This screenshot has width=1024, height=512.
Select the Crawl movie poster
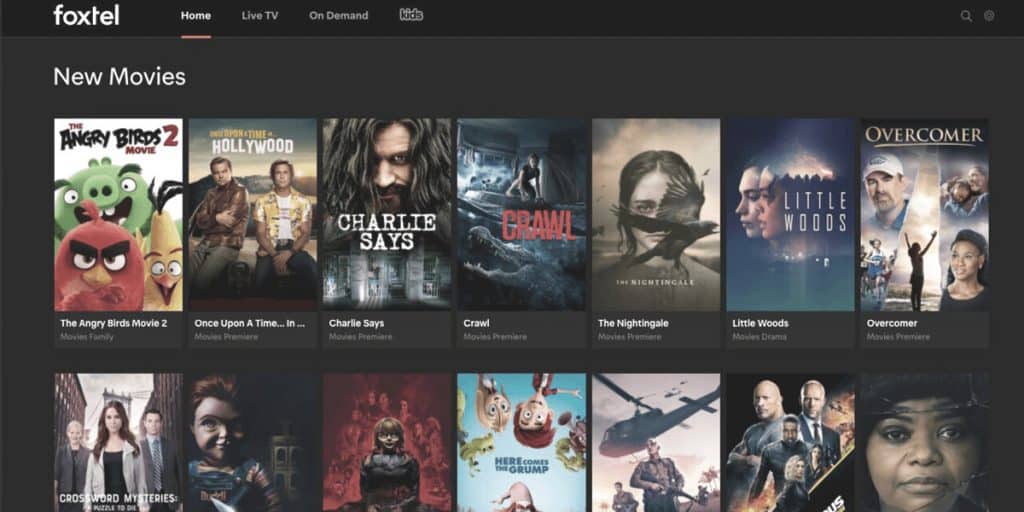pyautogui.click(x=522, y=214)
